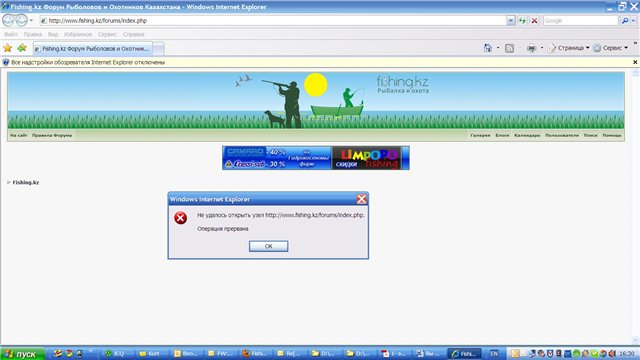Click the Favorites Center star icon
This screenshot has height=360, width=640.
point(7,48)
